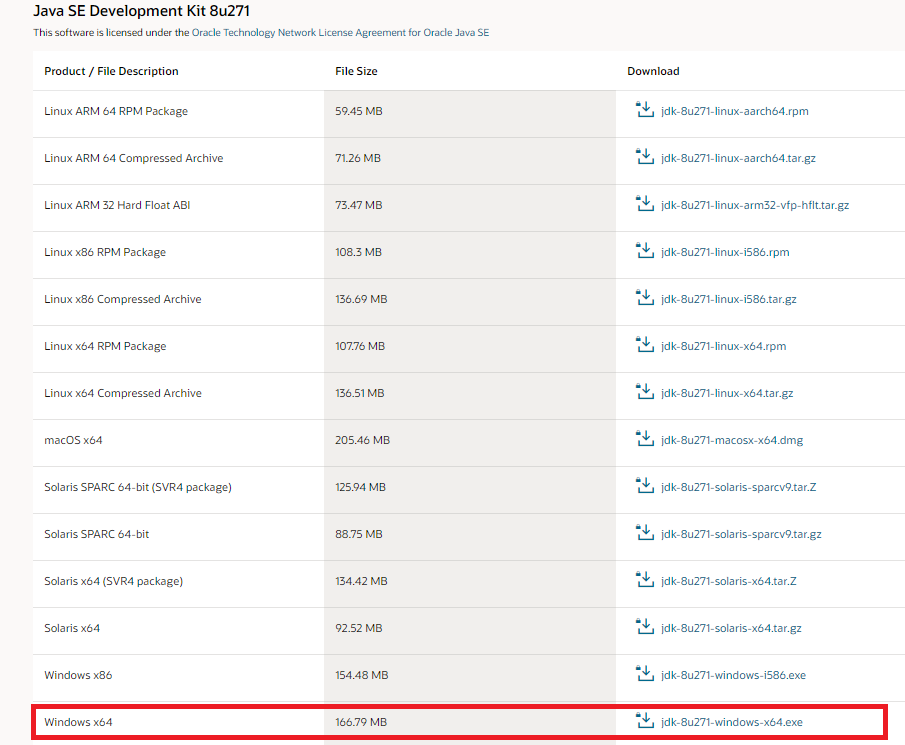Download jdk-8u271-linux-i586.tar.gz link

click(728, 299)
